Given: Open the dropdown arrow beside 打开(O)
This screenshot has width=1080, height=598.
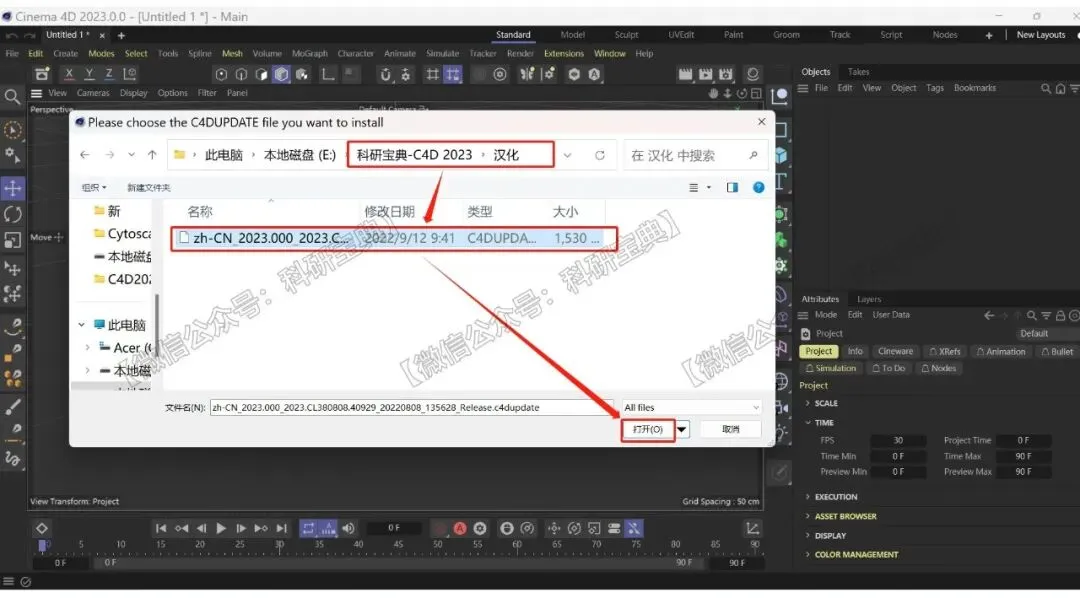Looking at the screenshot, I should [681, 429].
